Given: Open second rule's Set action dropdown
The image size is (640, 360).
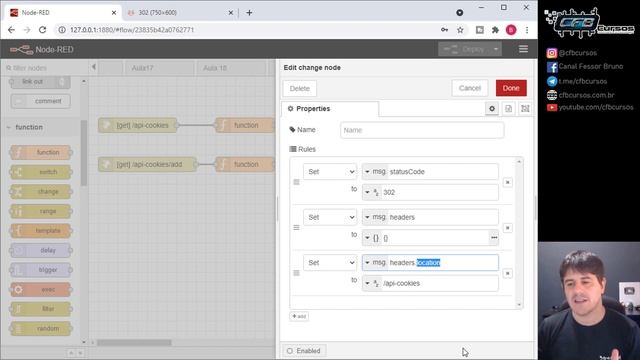Looking at the screenshot, I should click(330, 217).
